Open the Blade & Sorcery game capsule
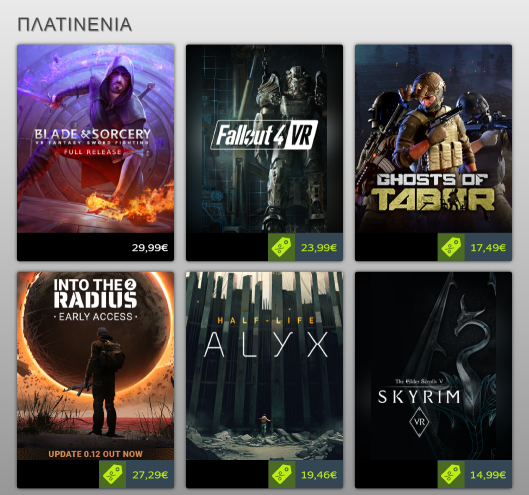The height and width of the screenshot is (495, 529). click(95, 139)
